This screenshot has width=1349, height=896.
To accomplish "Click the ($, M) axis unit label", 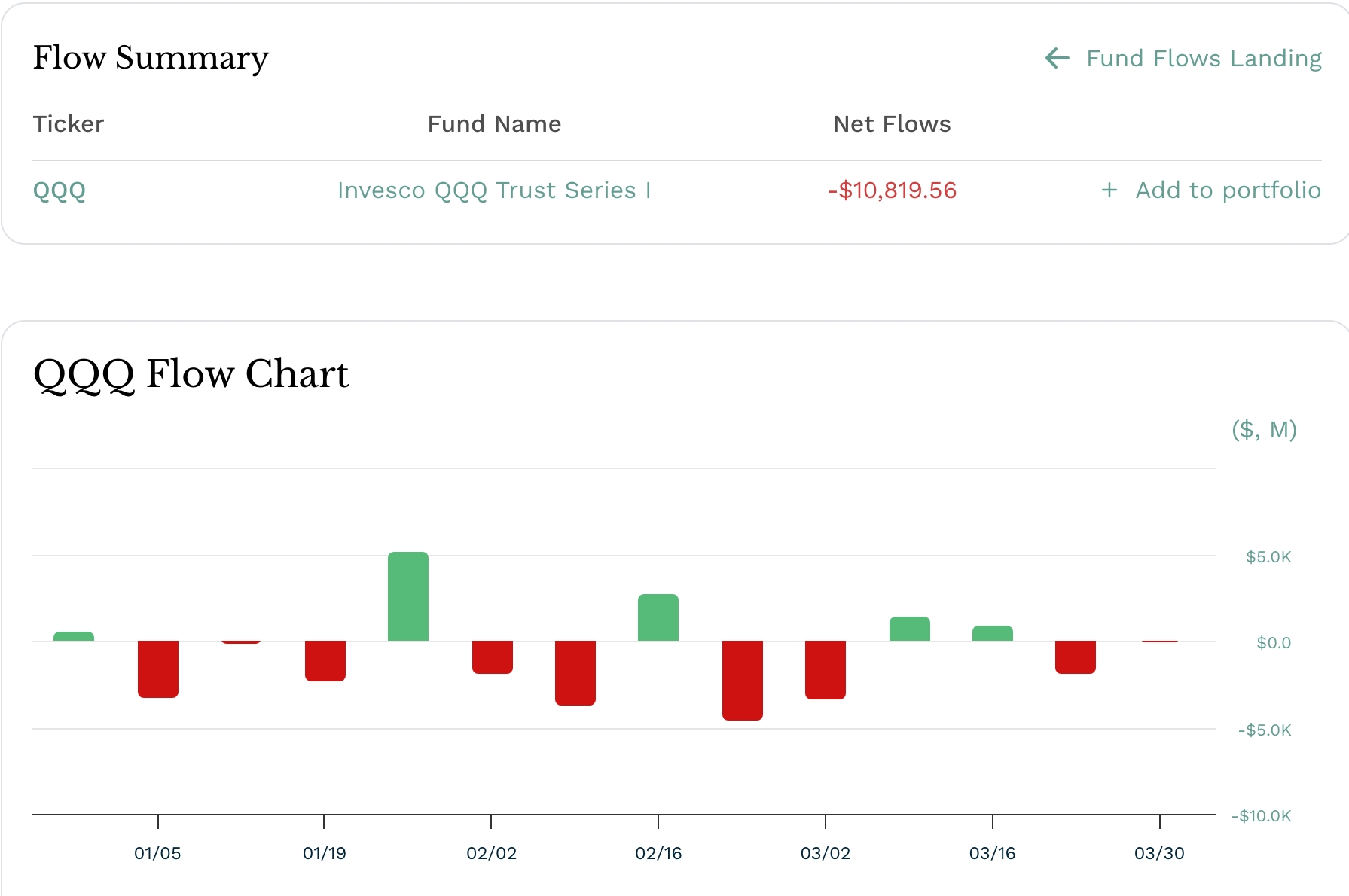I will [x=1264, y=430].
